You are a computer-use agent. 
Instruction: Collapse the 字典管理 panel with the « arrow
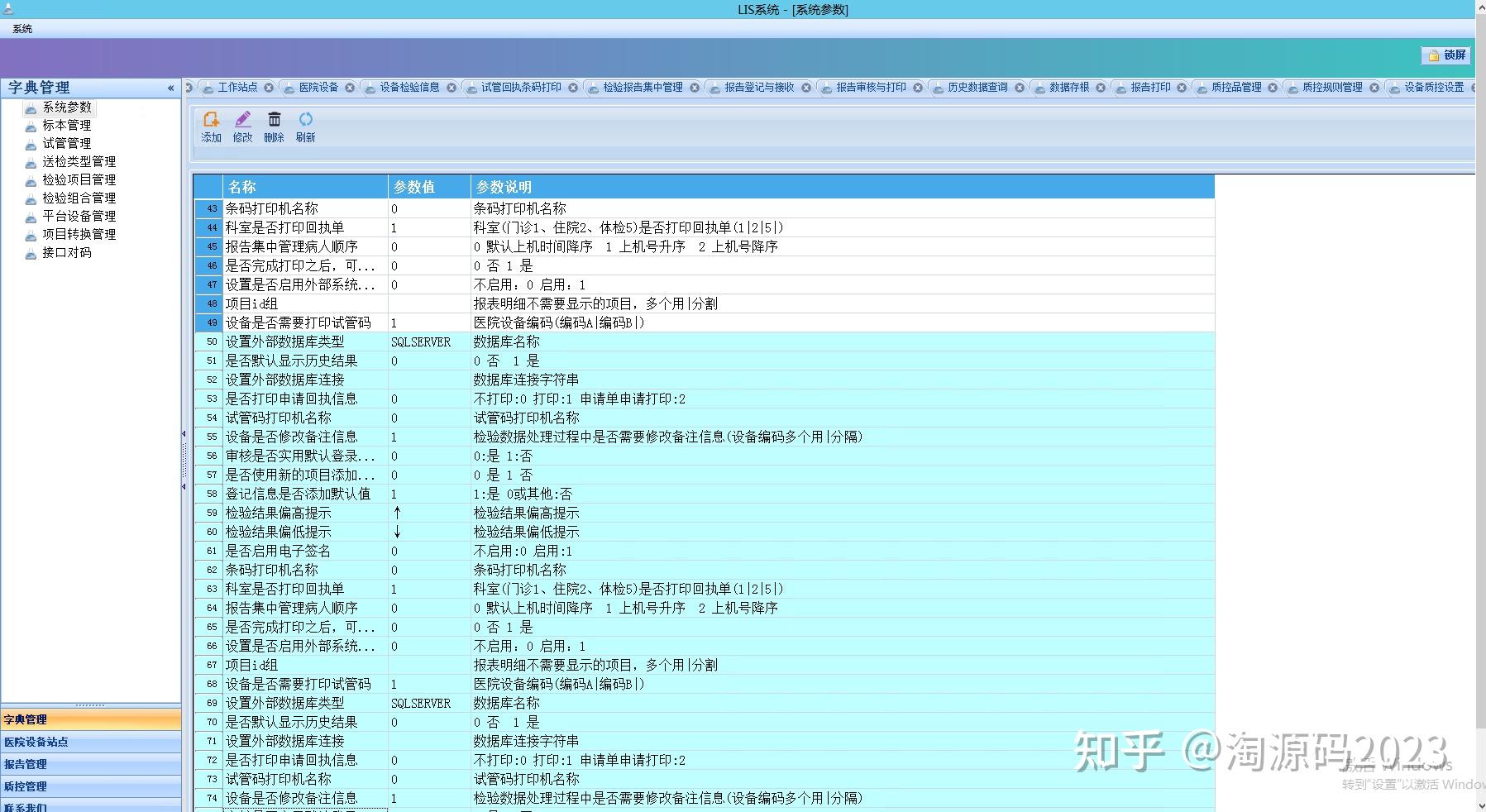click(171, 88)
